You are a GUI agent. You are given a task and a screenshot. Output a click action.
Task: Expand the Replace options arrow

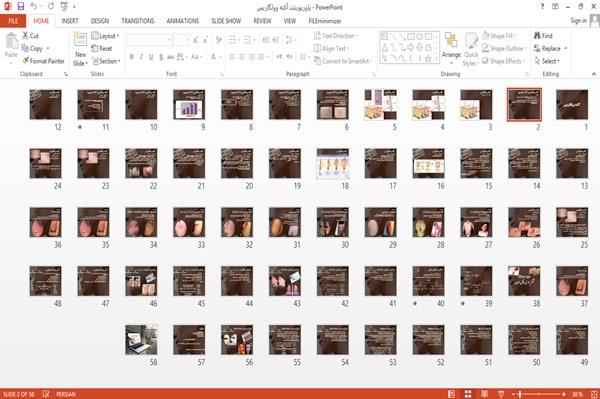point(566,49)
